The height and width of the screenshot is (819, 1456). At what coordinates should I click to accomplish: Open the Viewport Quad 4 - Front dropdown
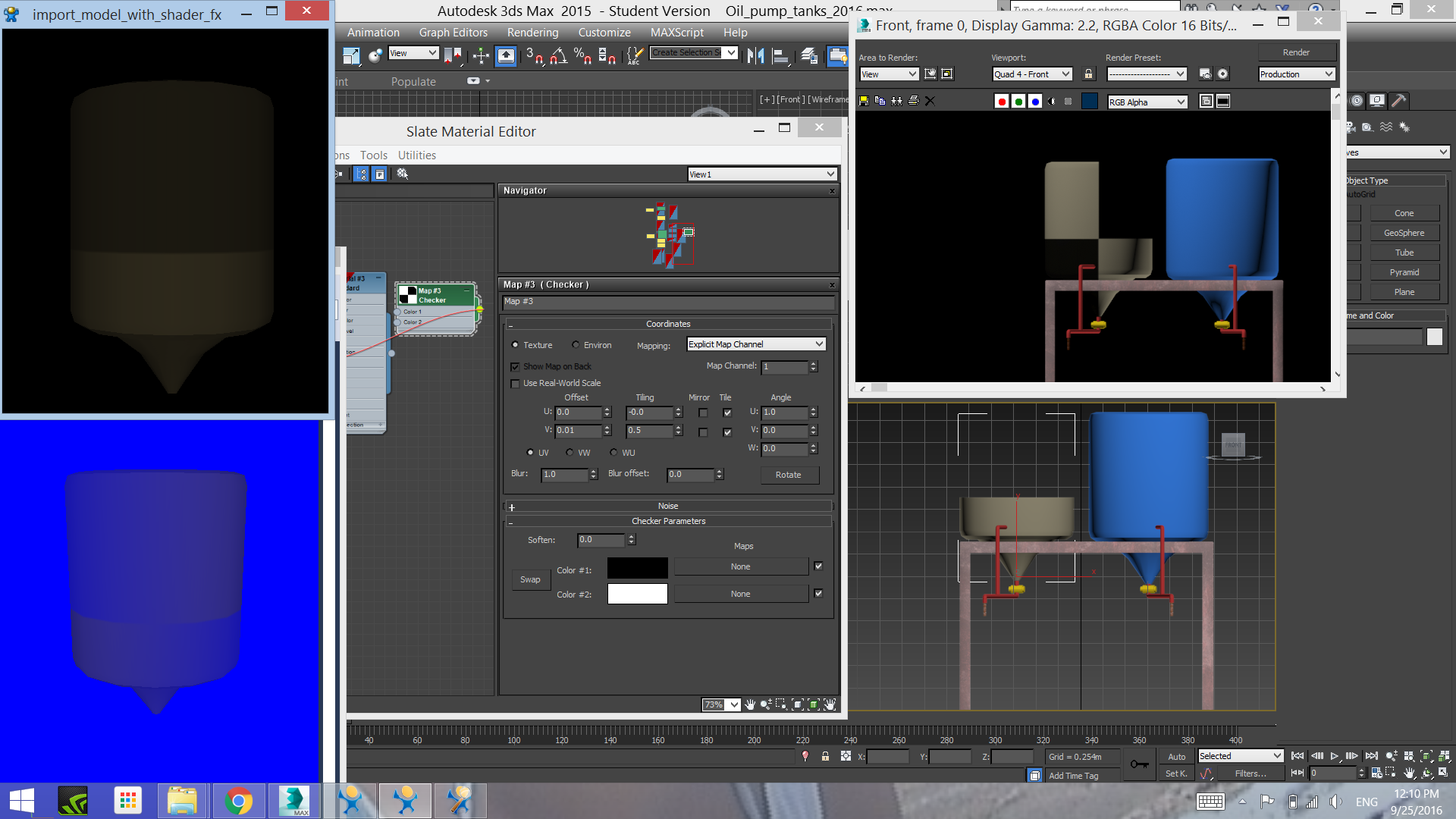1032,74
